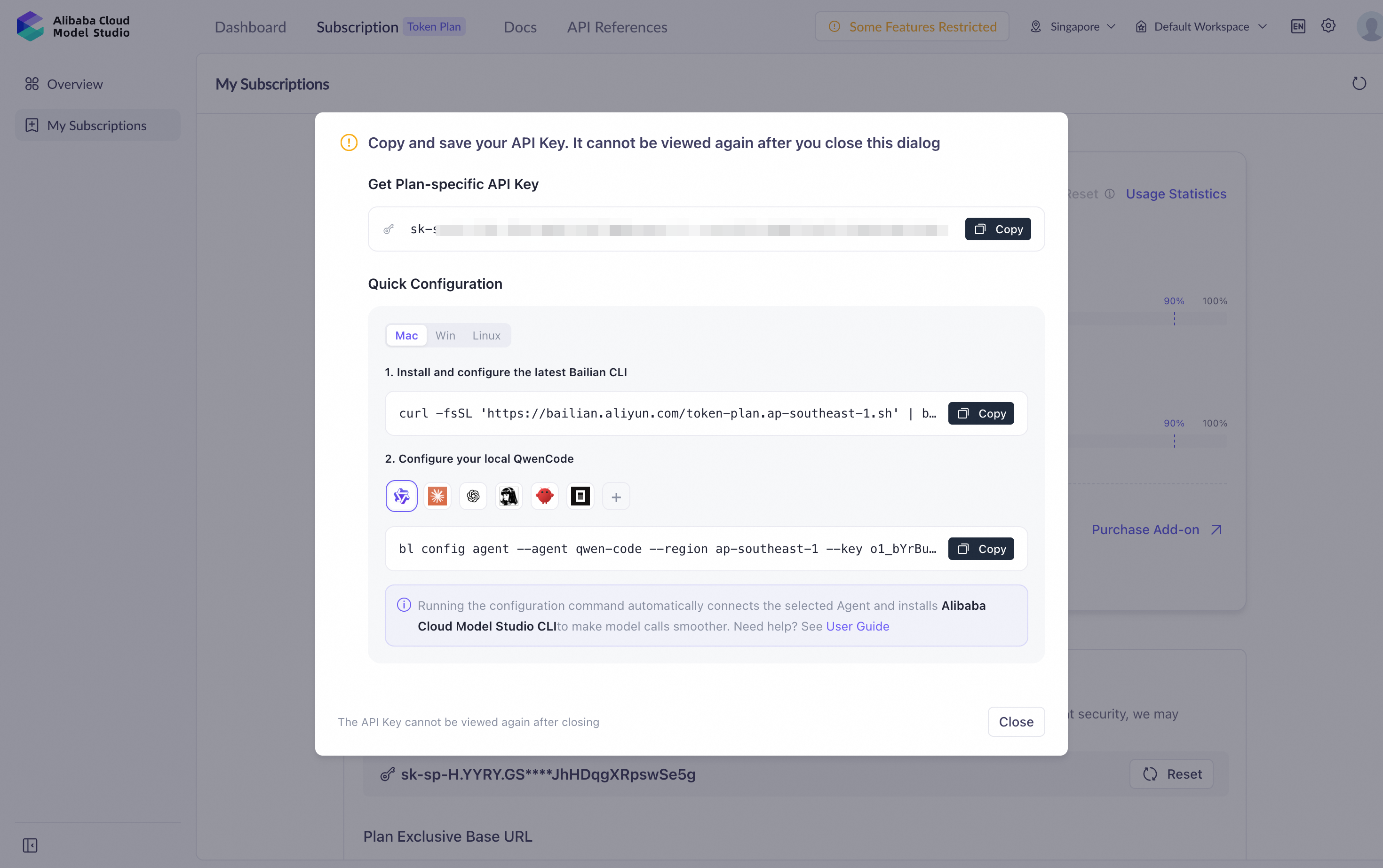The image size is (1383, 868).
Task: Switch to the Win platform option
Action: coord(445,335)
